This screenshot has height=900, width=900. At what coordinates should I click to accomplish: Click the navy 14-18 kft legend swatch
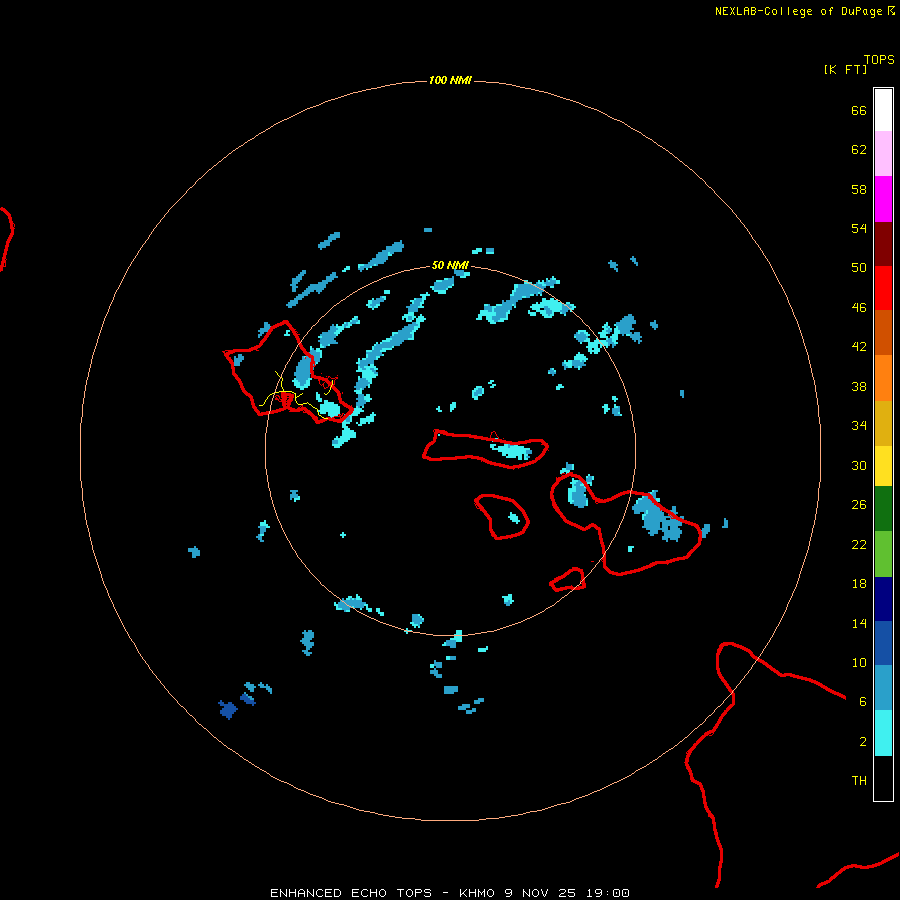(883, 599)
